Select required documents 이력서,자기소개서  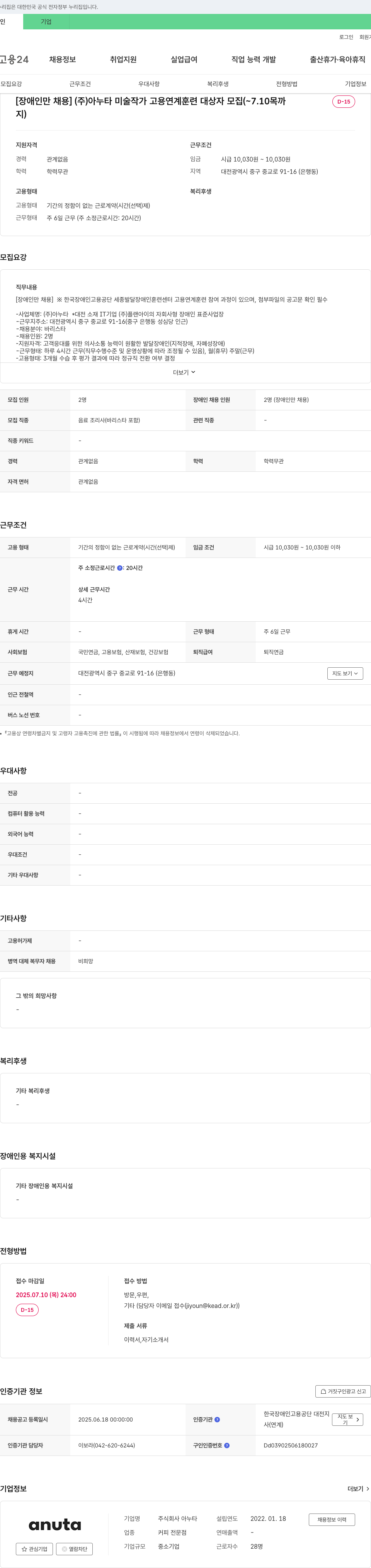(x=146, y=1340)
